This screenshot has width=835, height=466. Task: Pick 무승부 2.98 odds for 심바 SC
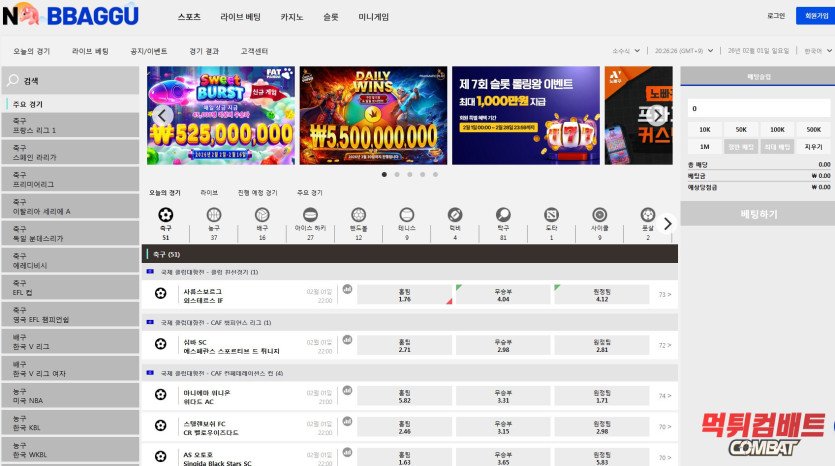click(x=503, y=346)
